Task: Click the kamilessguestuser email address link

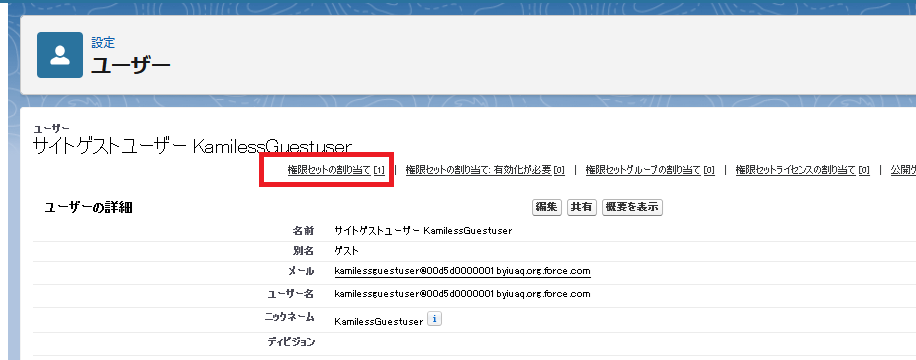Action: (462, 271)
